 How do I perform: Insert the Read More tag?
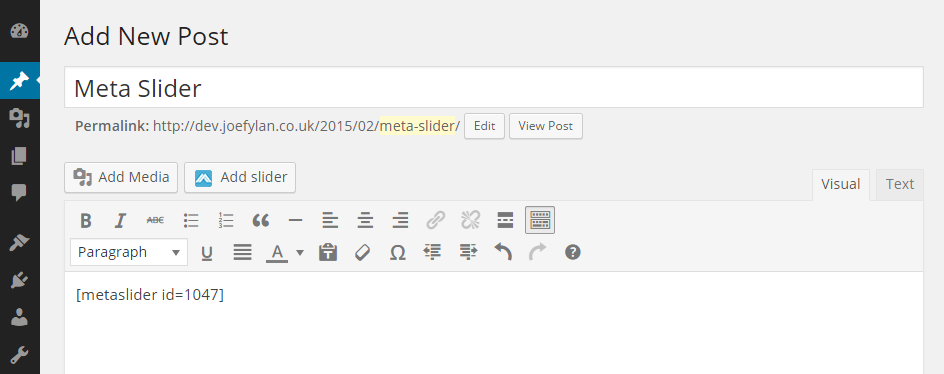(505, 220)
